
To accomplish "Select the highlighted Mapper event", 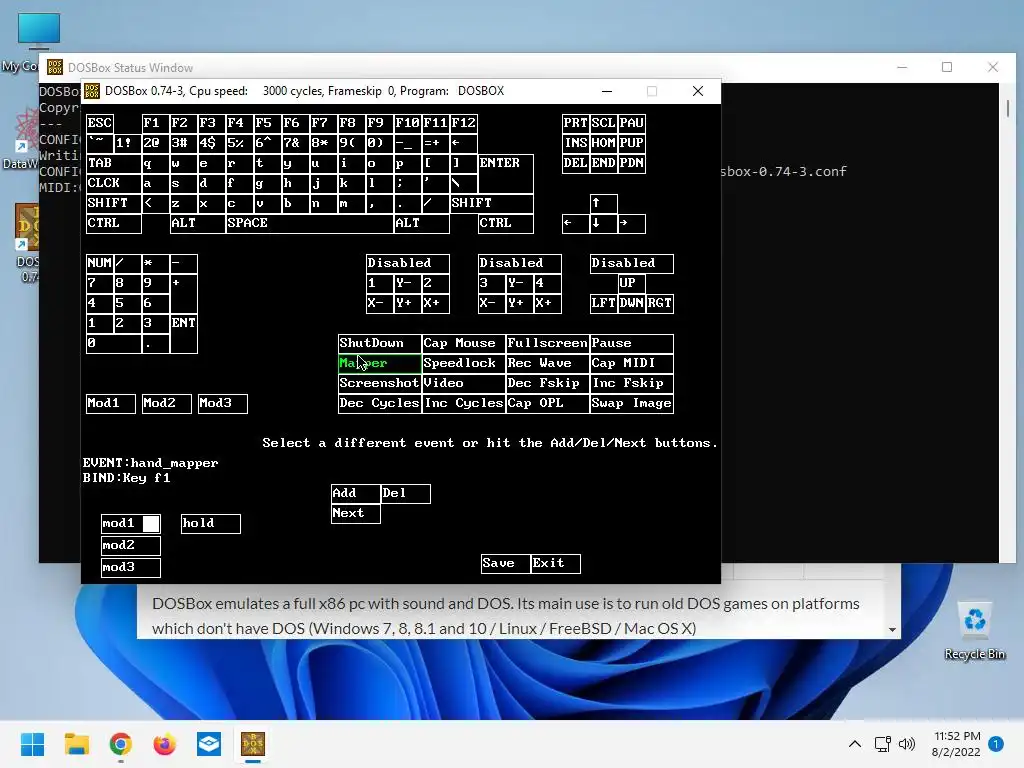I will (379, 364).
